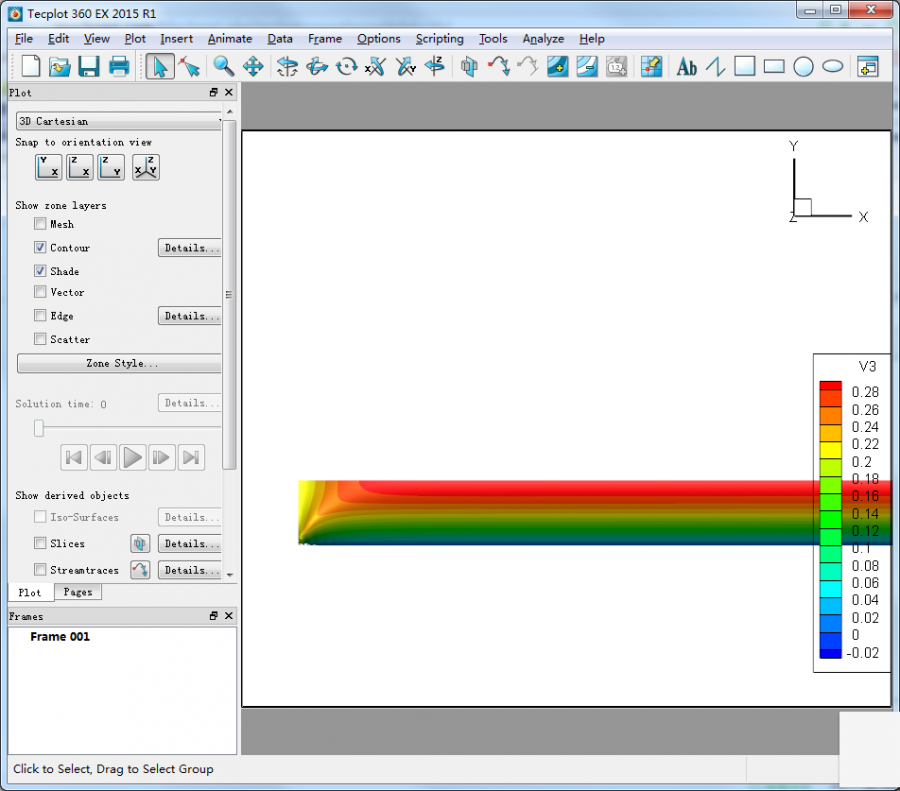This screenshot has height=791, width=900.
Task: Select the Insert Text 'Ab' tool
Action: [x=686, y=67]
